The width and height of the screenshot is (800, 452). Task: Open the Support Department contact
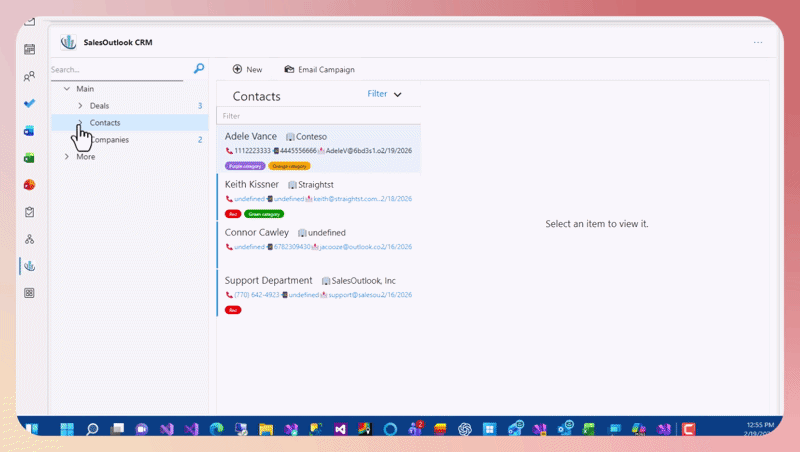pyautogui.click(x=319, y=293)
